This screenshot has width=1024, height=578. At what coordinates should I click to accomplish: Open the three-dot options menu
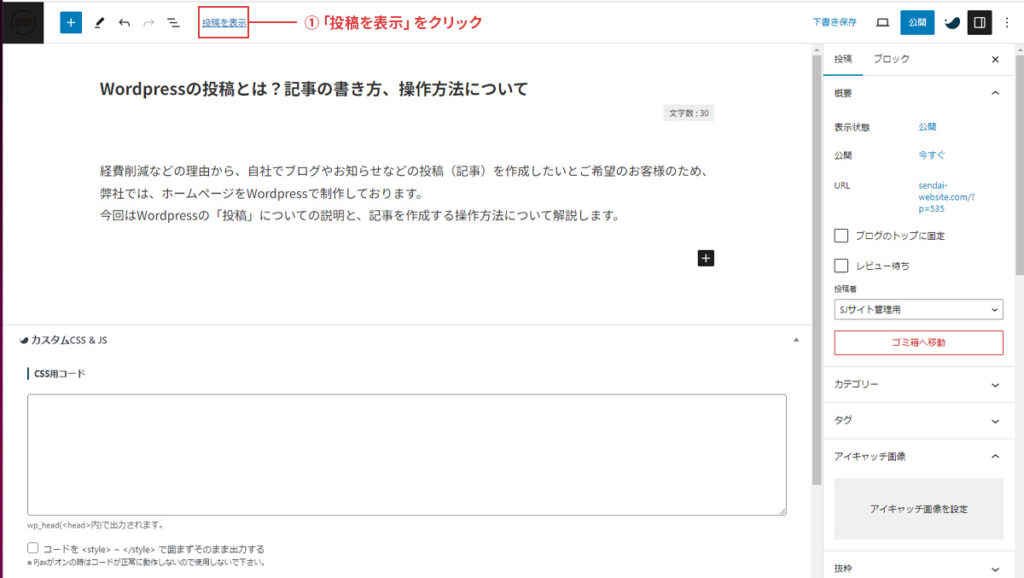coord(1006,22)
